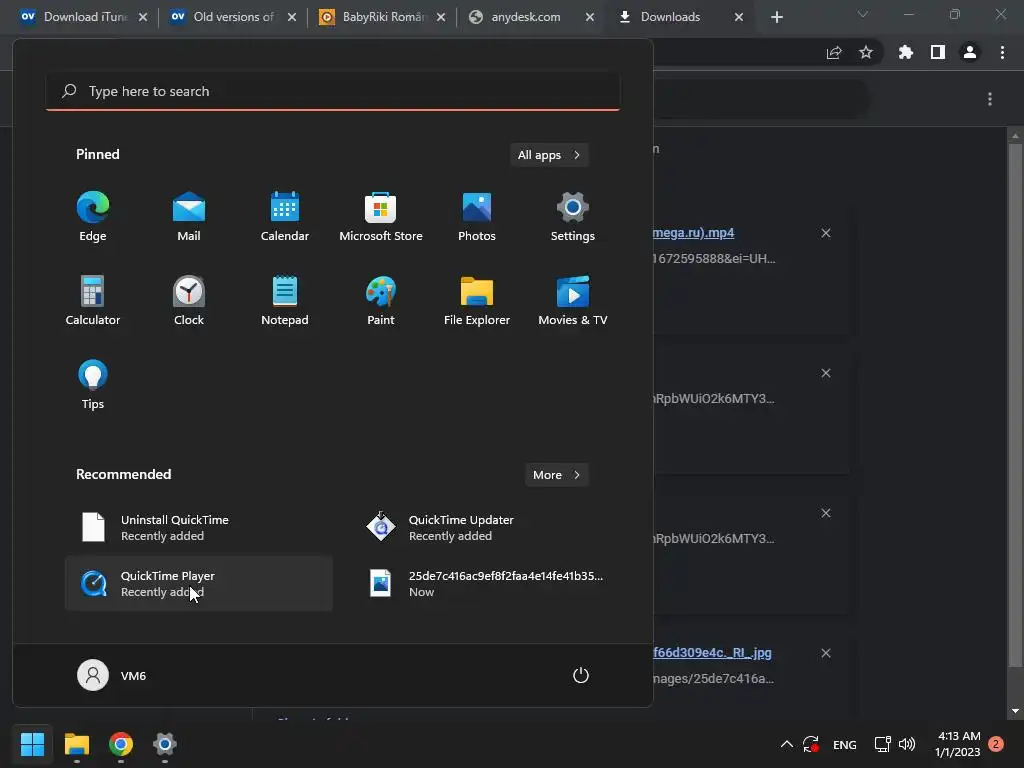The width and height of the screenshot is (1024, 768).
Task: Switch to Old versions of tab
Action: (233, 17)
